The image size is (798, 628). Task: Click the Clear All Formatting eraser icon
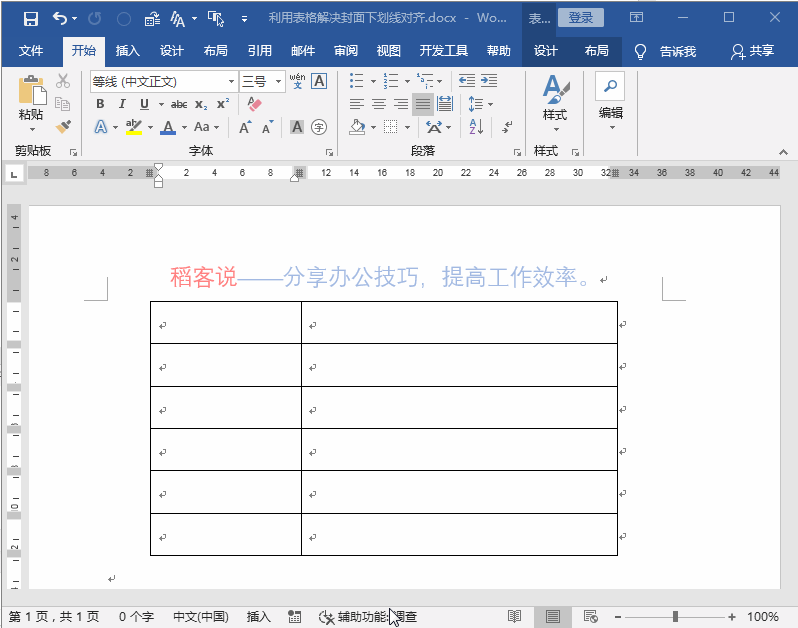coord(254,104)
